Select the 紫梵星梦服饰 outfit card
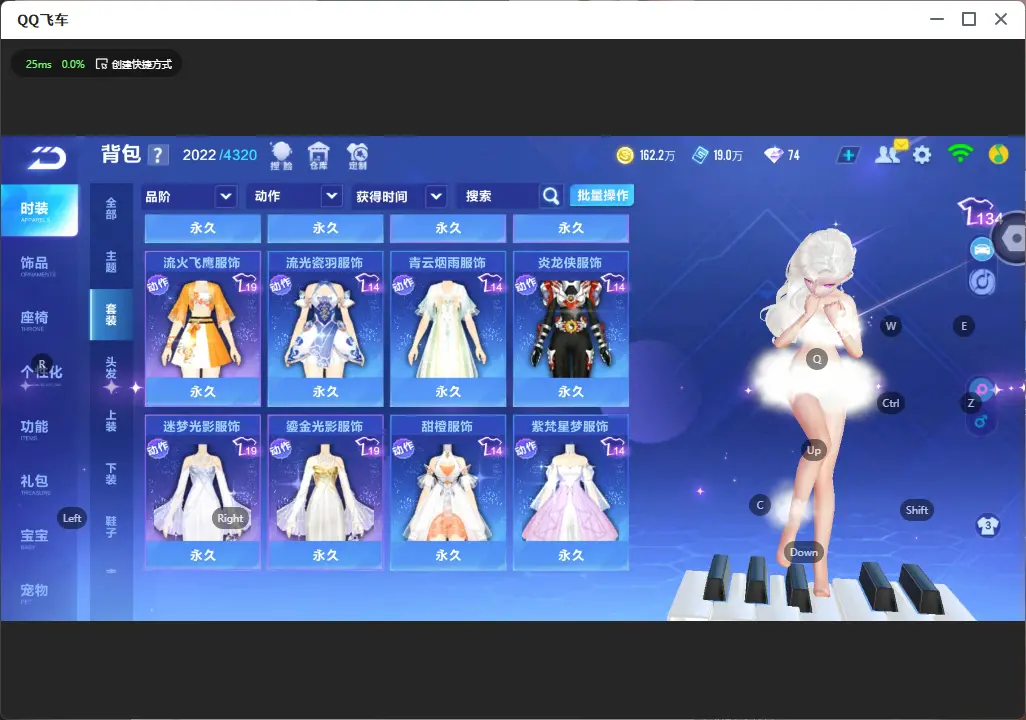The height and width of the screenshot is (720, 1026). (x=571, y=492)
